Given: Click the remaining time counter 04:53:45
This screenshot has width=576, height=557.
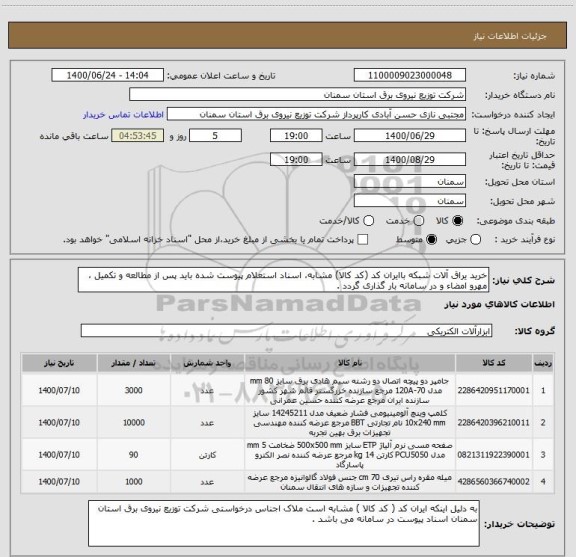Looking at the screenshot, I should (x=138, y=136).
